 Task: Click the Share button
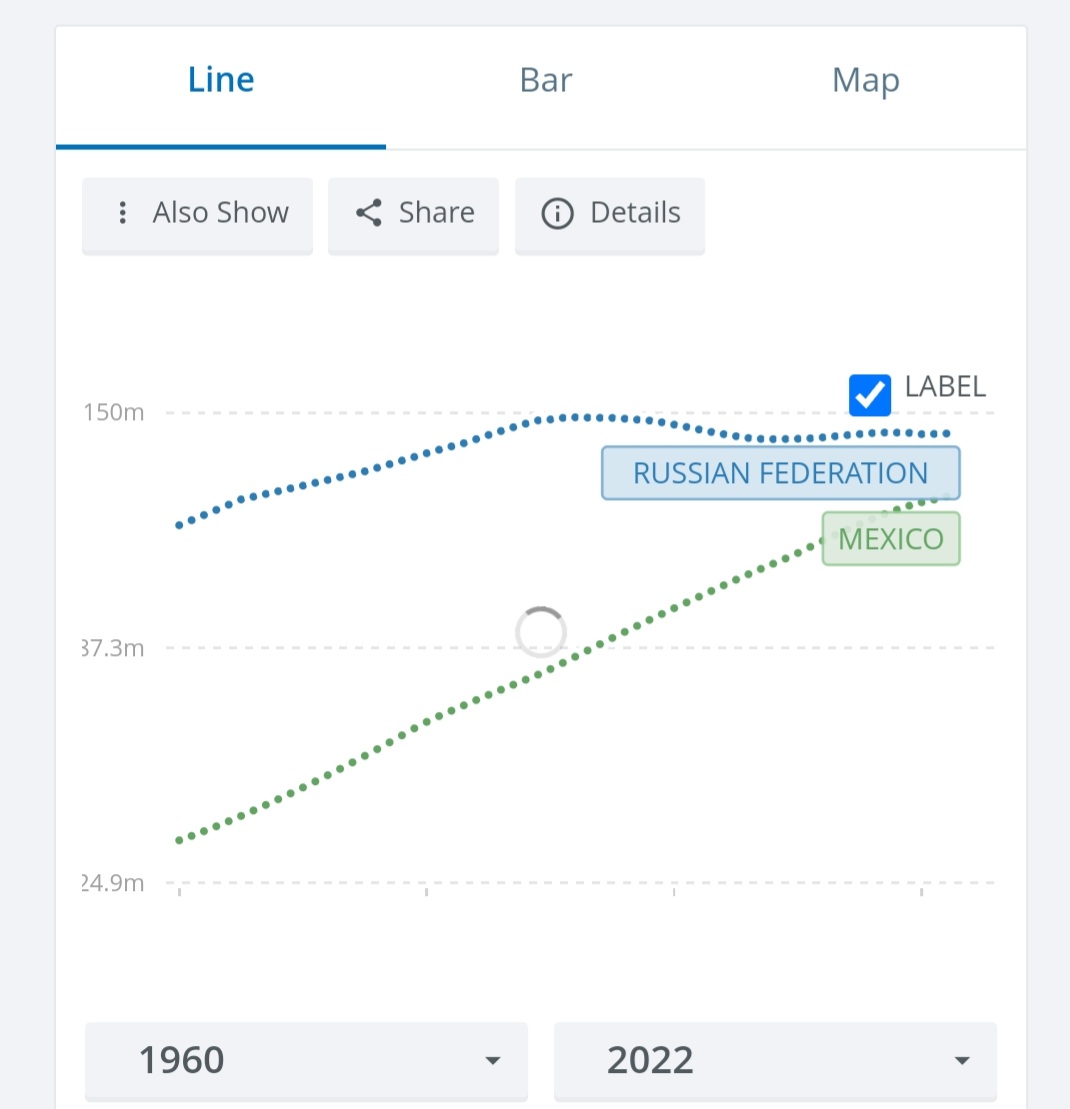[x=414, y=215]
